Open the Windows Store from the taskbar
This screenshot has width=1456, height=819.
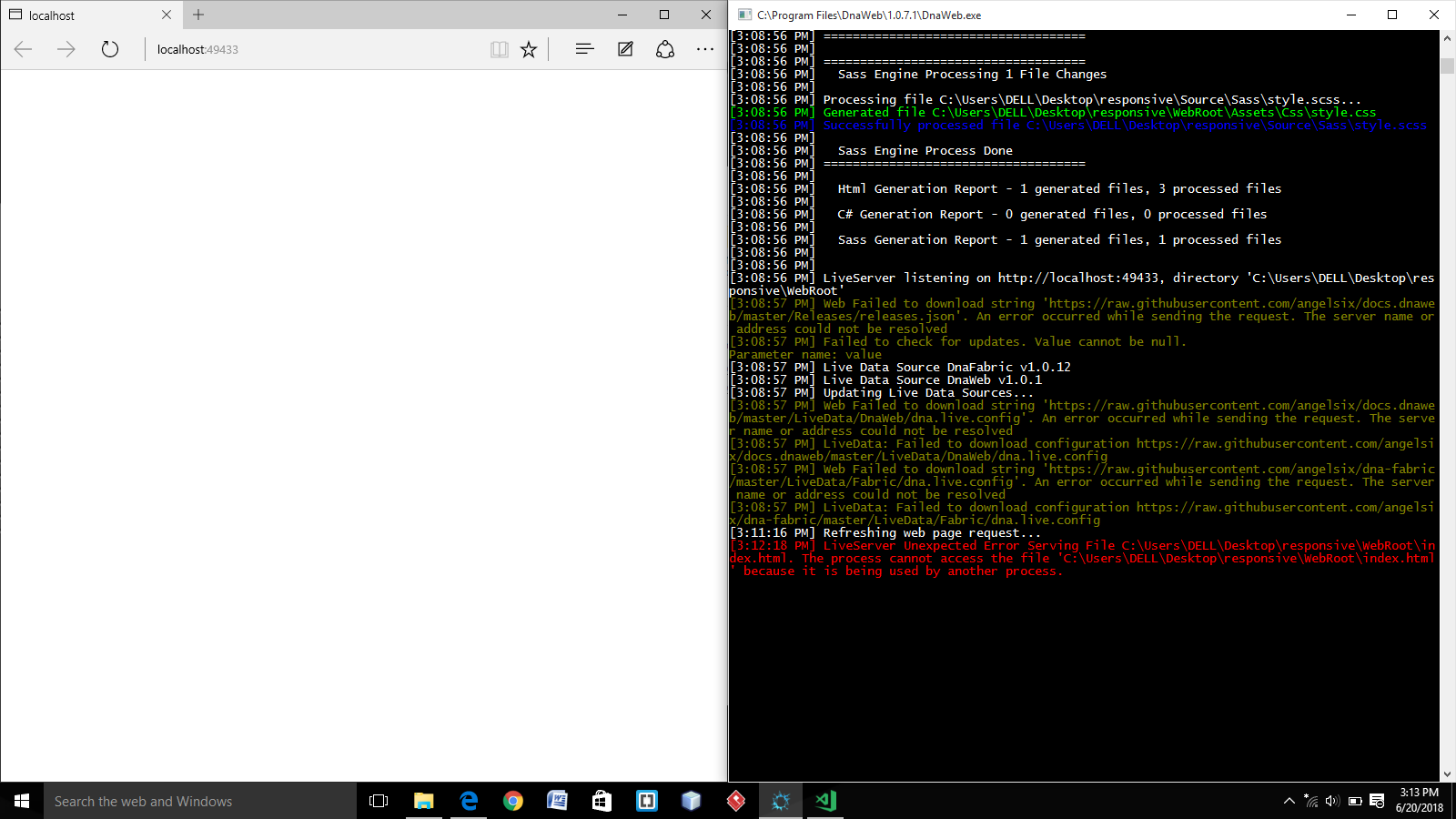click(602, 801)
